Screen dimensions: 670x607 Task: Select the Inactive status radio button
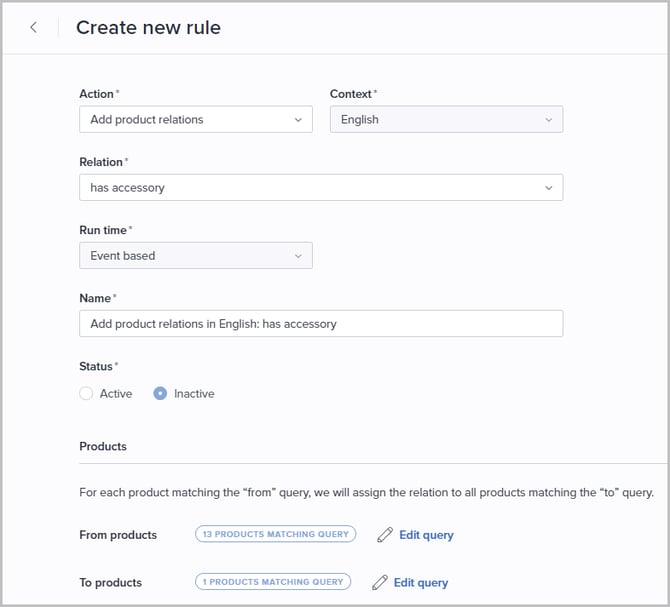(160, 394)
